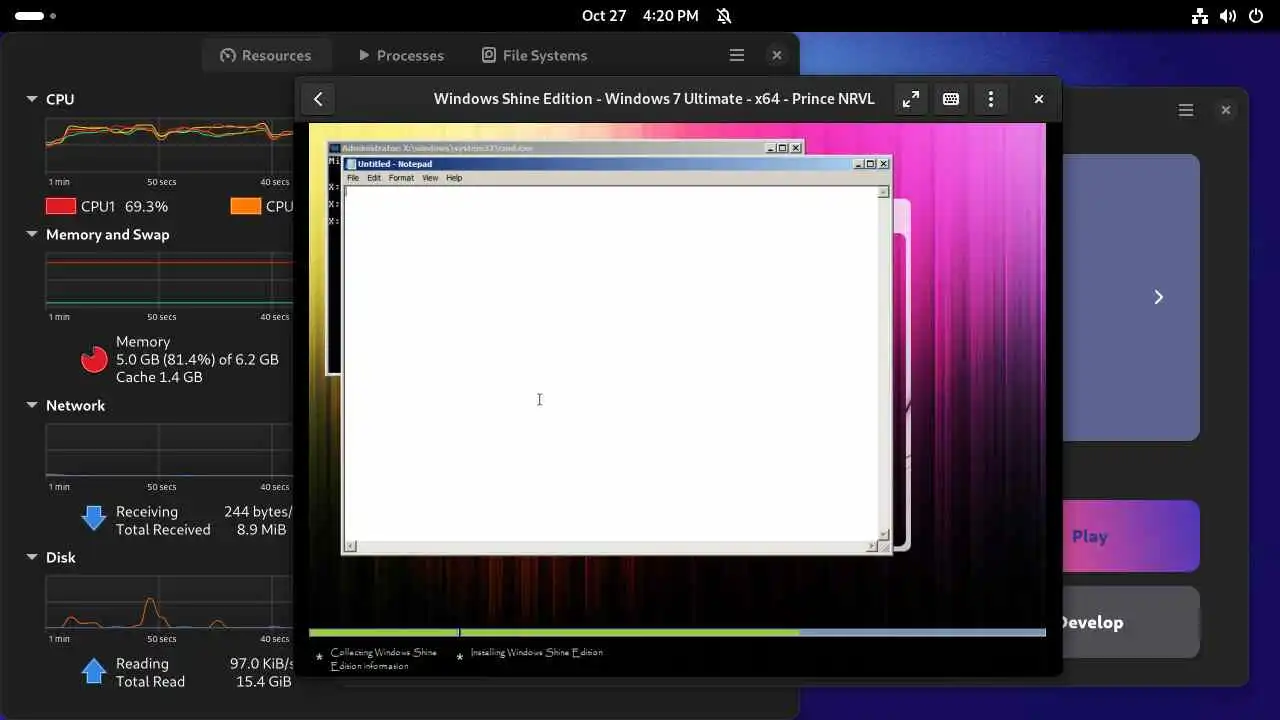Screen dimensions: 1280x720
Task: Collapse the Memory and Swap section
Action: pos(31,234)
